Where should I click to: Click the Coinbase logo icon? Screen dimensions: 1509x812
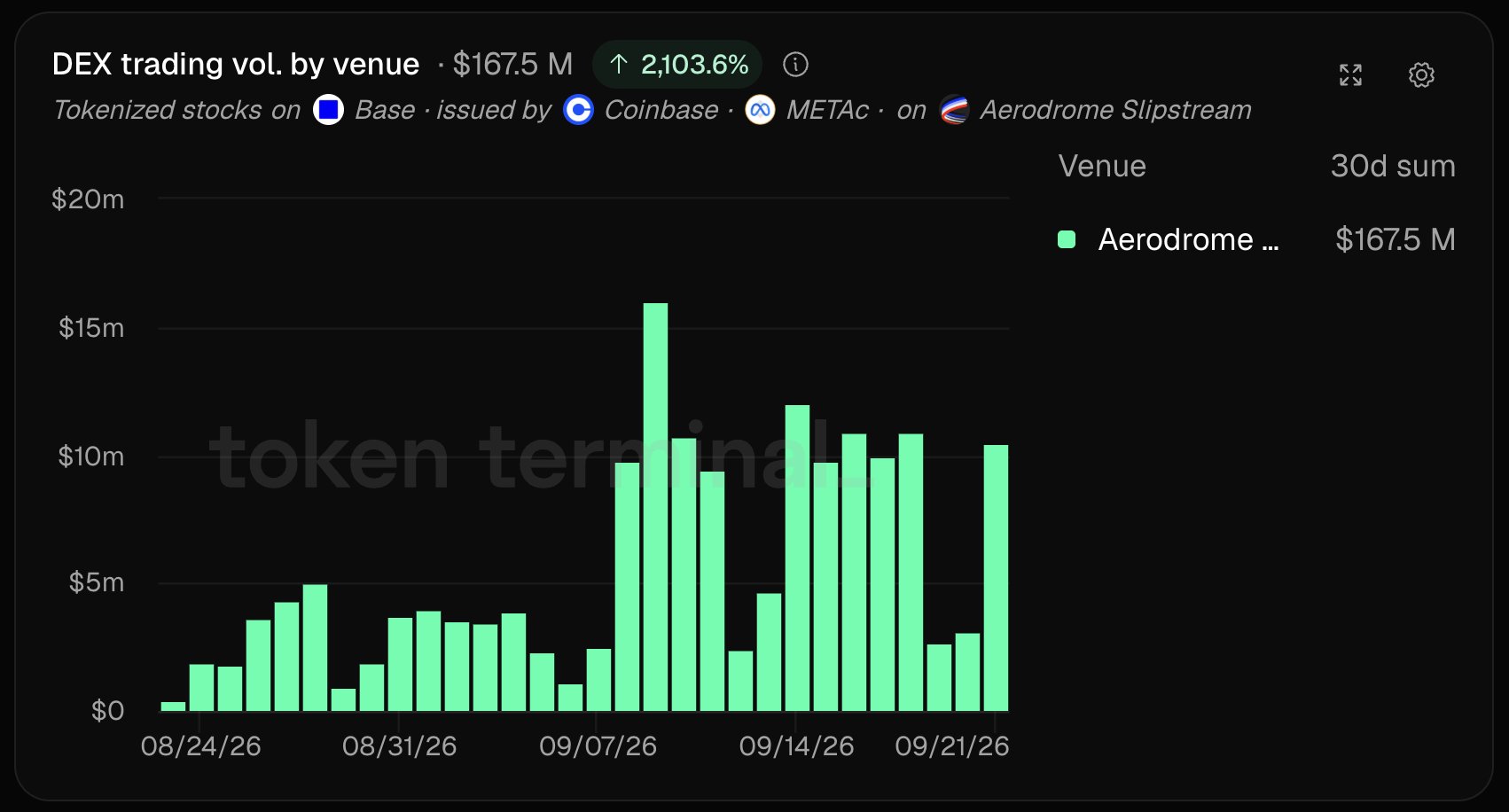[579, 110]
